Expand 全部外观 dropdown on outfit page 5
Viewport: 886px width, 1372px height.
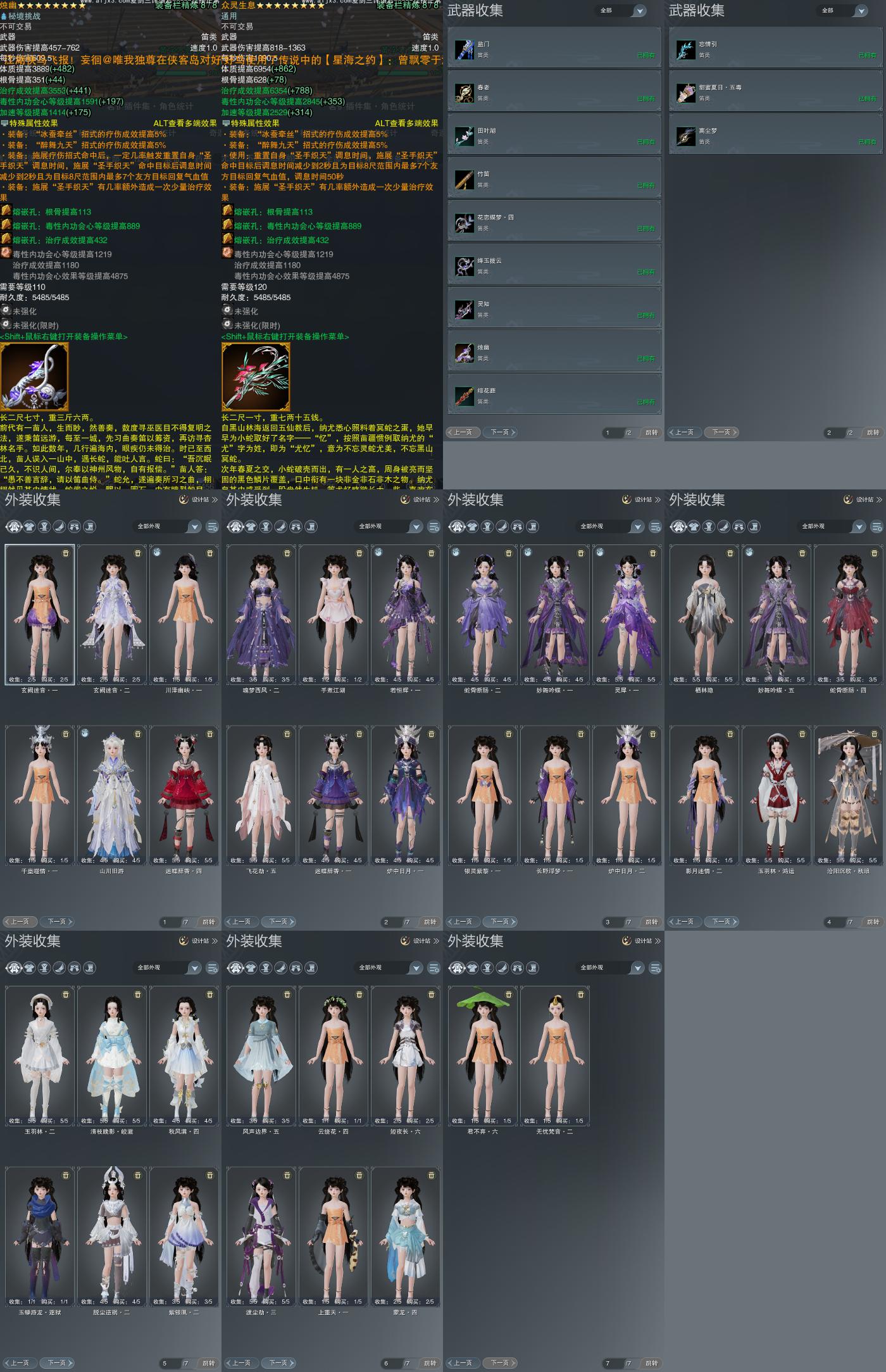[168, 968]
